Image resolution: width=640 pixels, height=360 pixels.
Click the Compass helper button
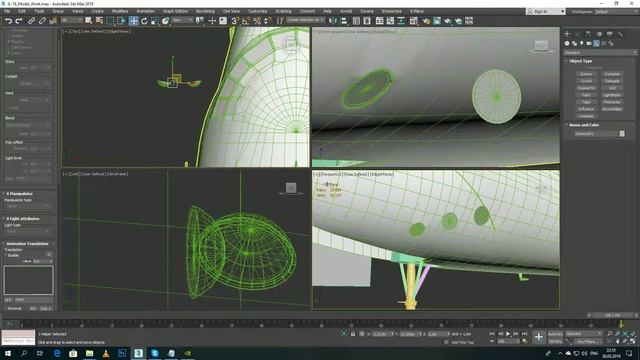pos(586,116)
